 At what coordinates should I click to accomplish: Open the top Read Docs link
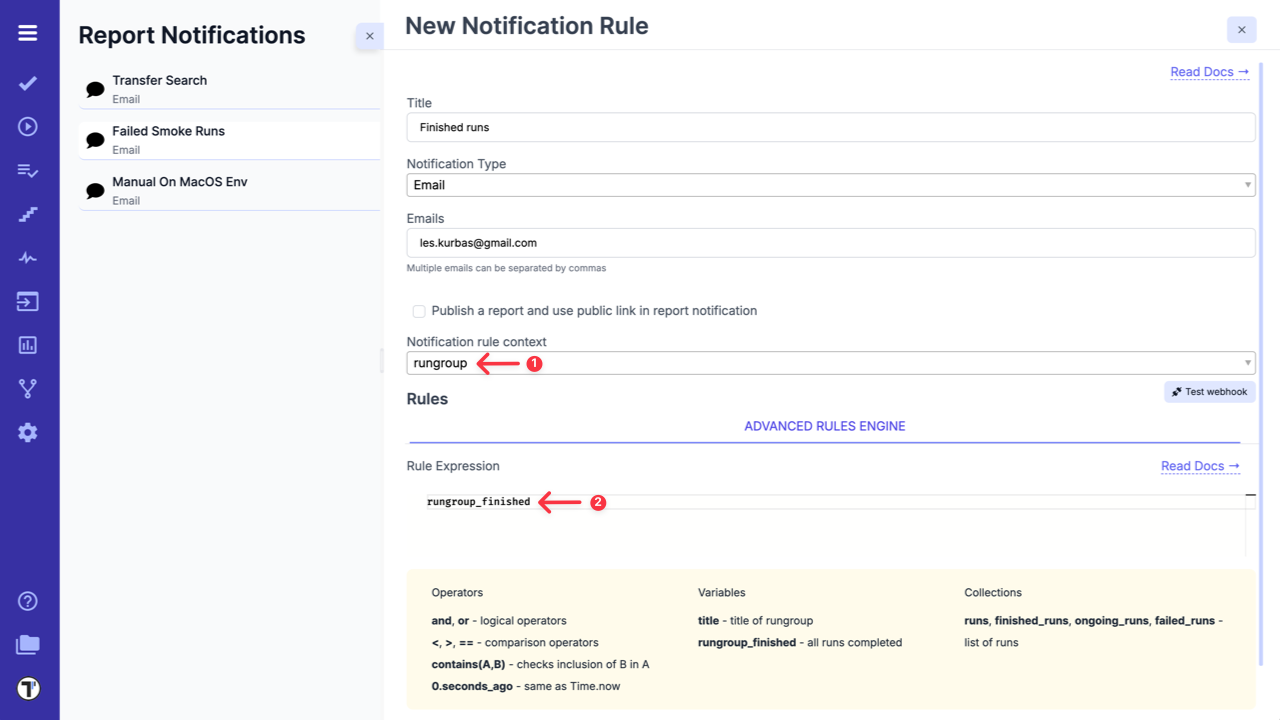click(1209, 72)
